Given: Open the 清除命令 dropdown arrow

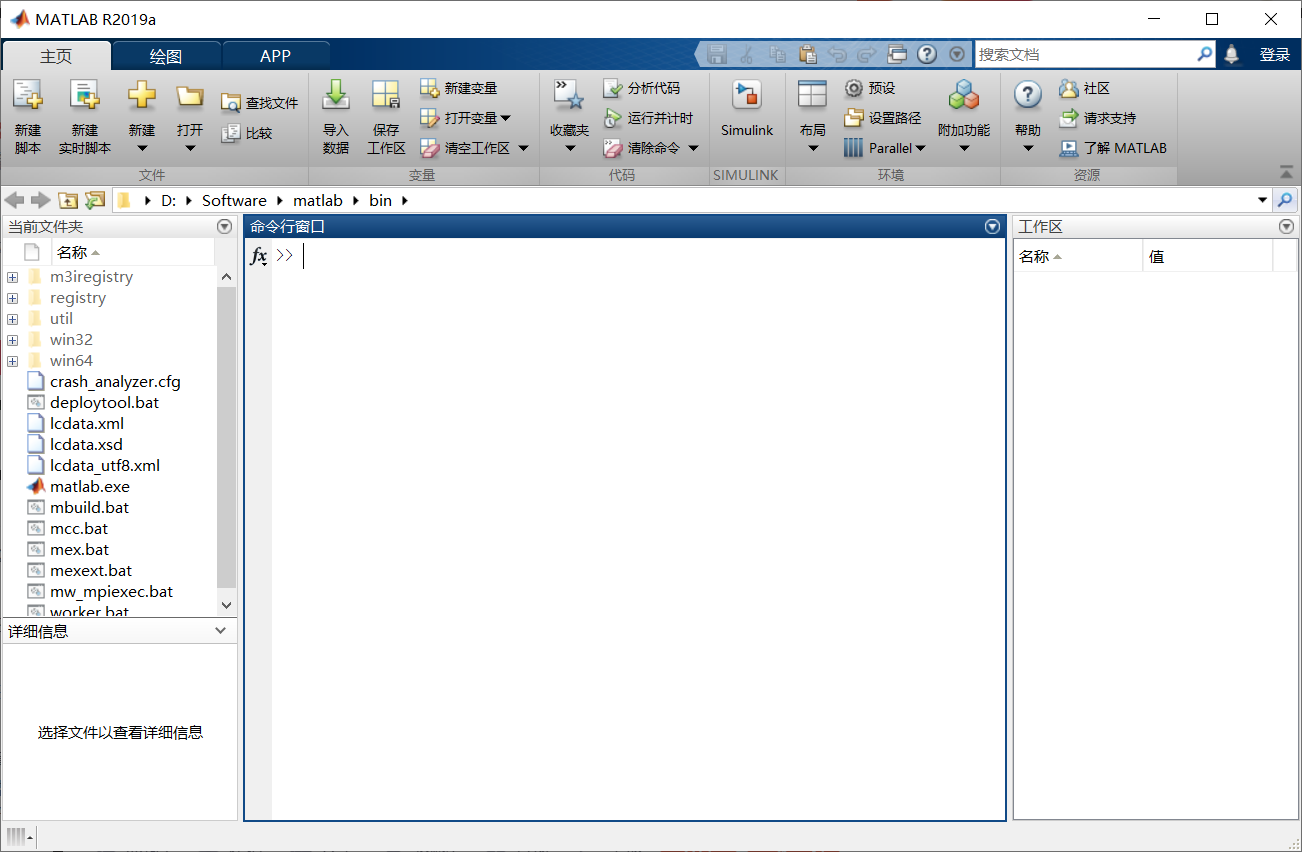Looking at the screenshot, I should click(694, 147).
